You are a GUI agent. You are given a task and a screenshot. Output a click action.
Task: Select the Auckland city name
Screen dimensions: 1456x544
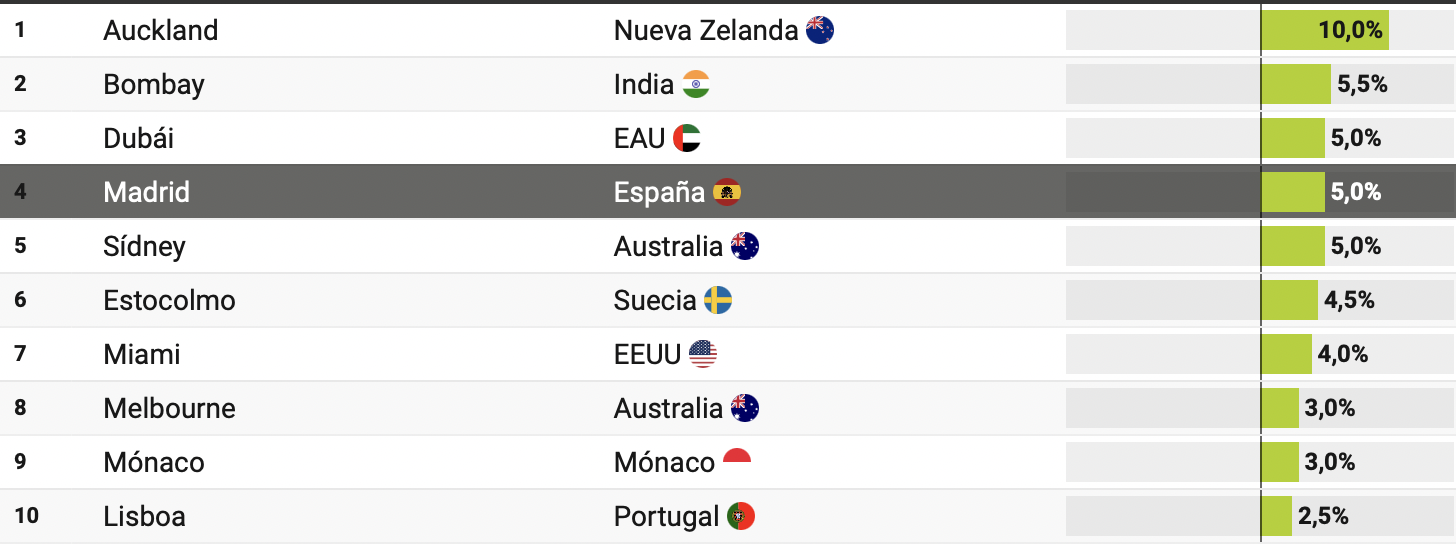(x=161, y=30)
